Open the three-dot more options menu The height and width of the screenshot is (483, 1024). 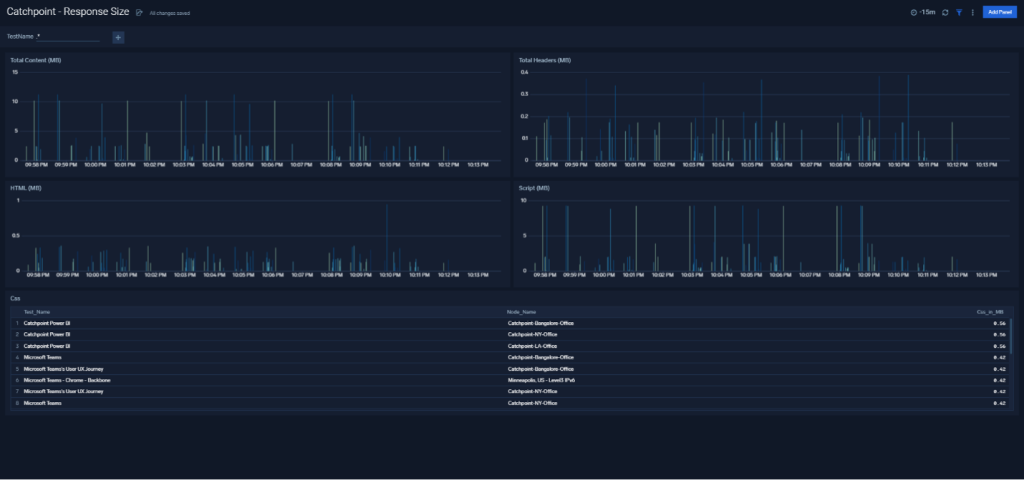[x=972, y=12]
